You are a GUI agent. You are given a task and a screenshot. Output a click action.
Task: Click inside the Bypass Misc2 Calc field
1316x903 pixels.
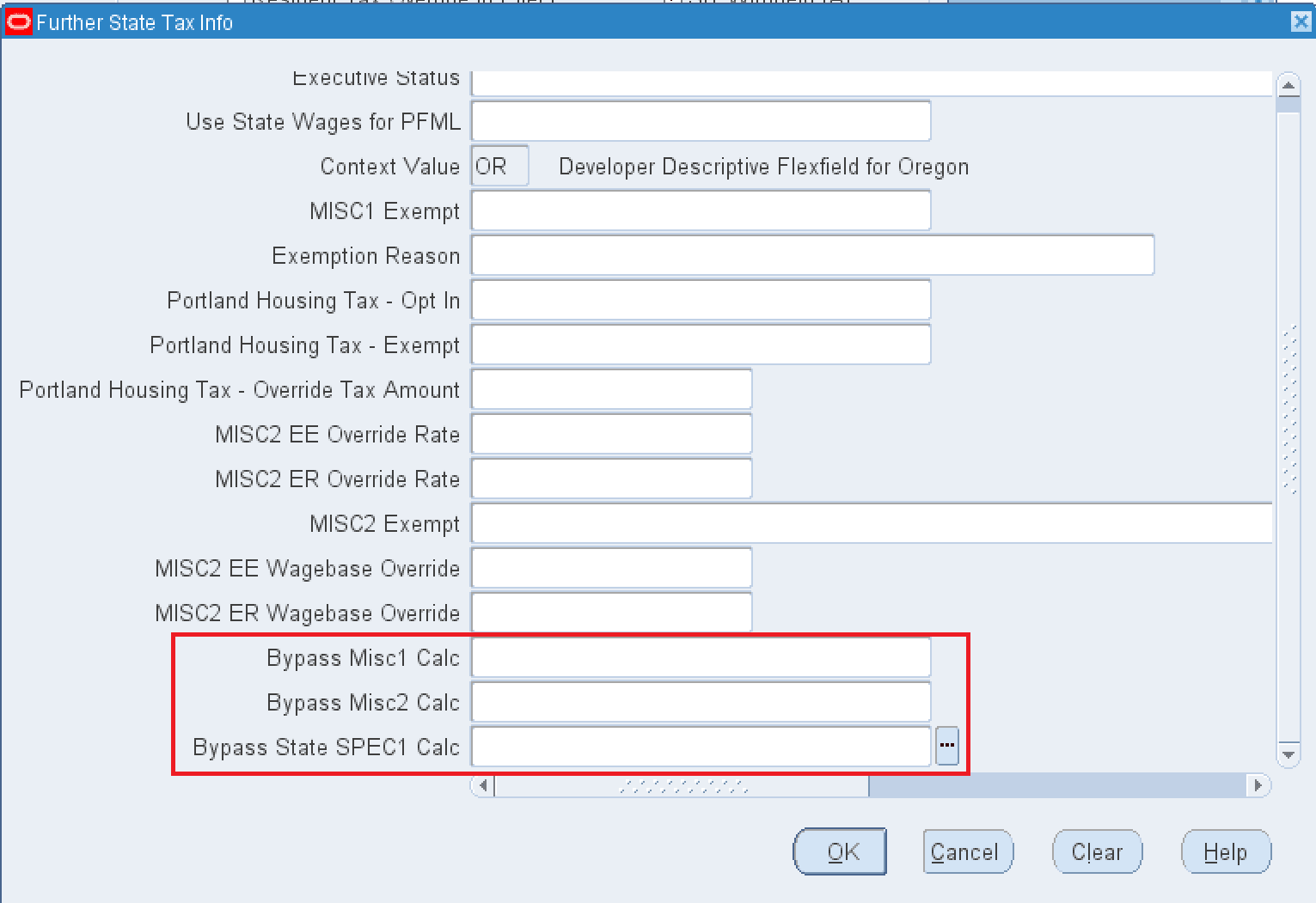tap(700, 701)
